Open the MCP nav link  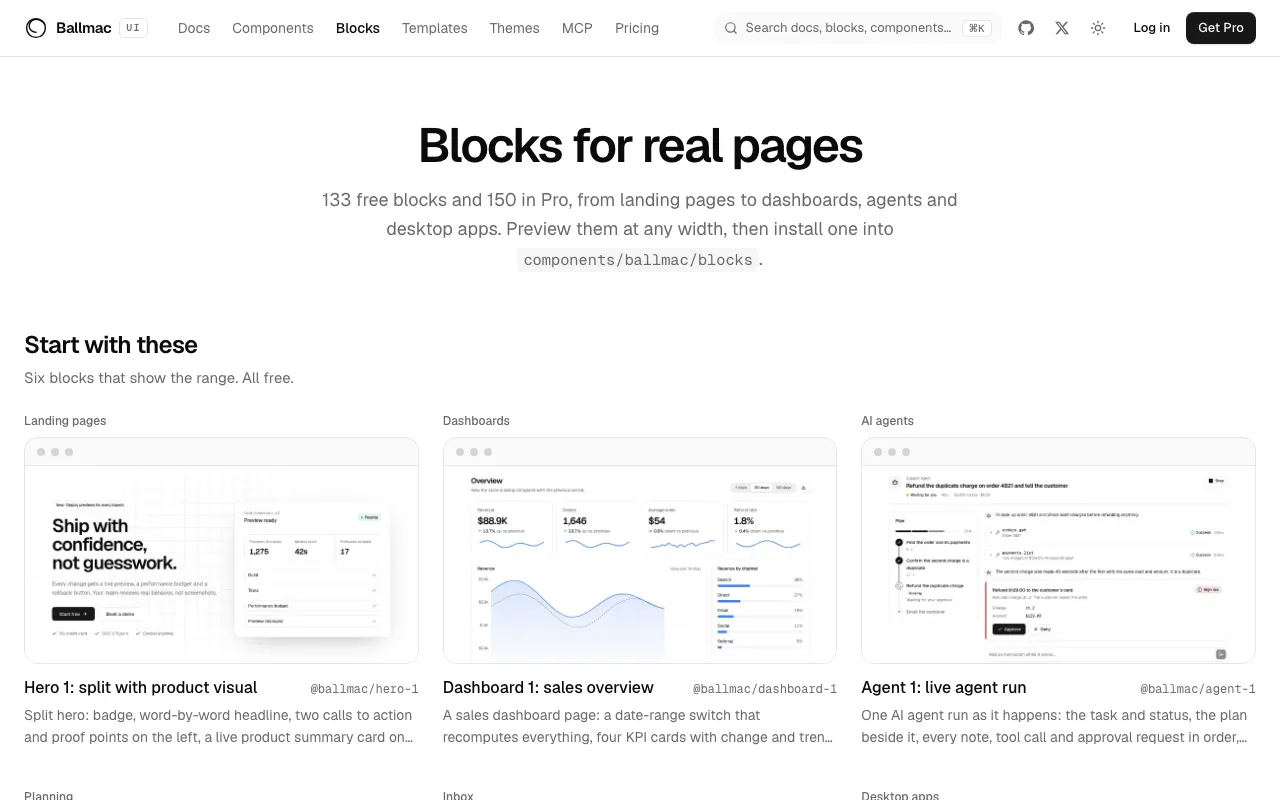click(577, 28)
